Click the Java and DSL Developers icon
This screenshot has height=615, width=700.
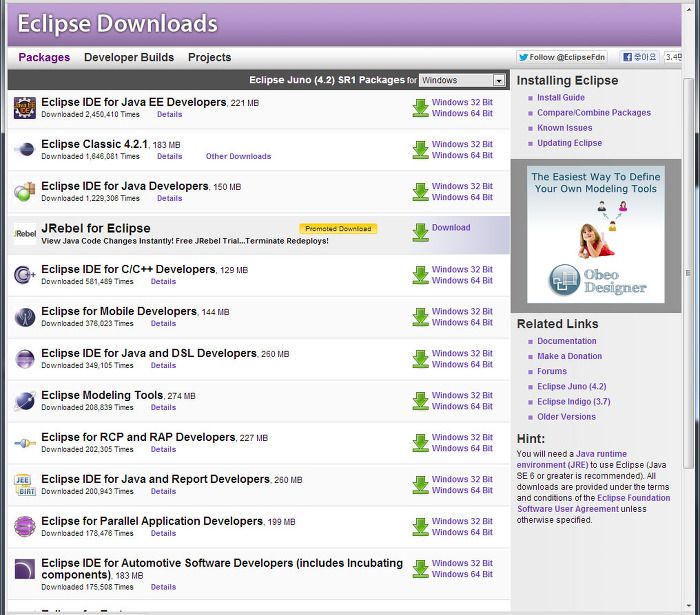click(x=25, y=359)
